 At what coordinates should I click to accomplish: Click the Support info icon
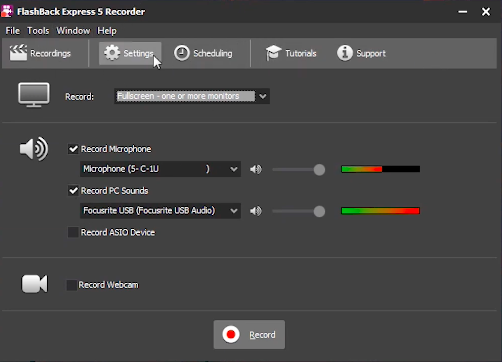coord(345,53)
